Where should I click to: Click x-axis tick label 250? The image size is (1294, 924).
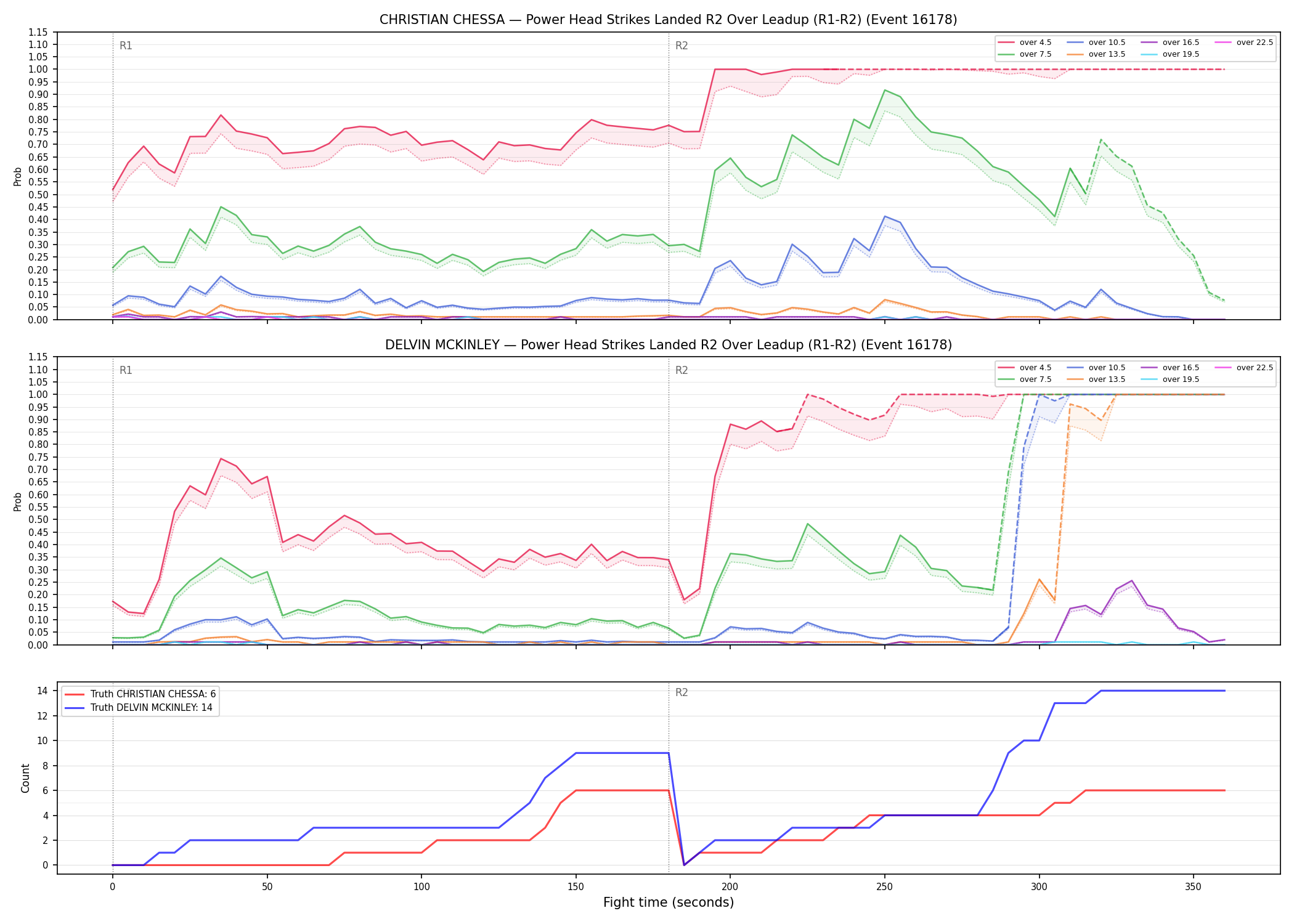885,887
